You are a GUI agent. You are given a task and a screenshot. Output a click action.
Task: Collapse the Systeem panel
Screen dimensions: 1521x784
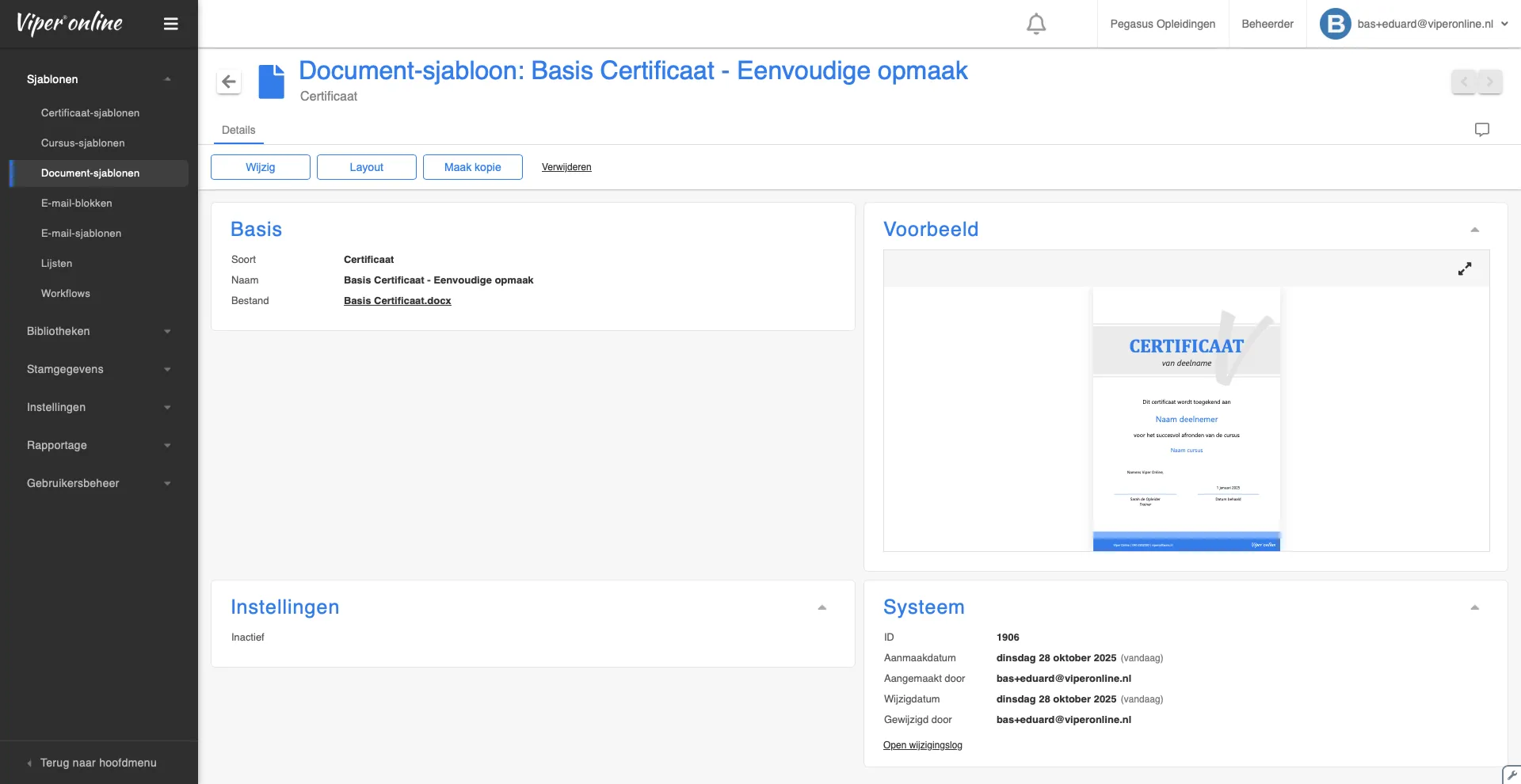tap(1474, 607)
